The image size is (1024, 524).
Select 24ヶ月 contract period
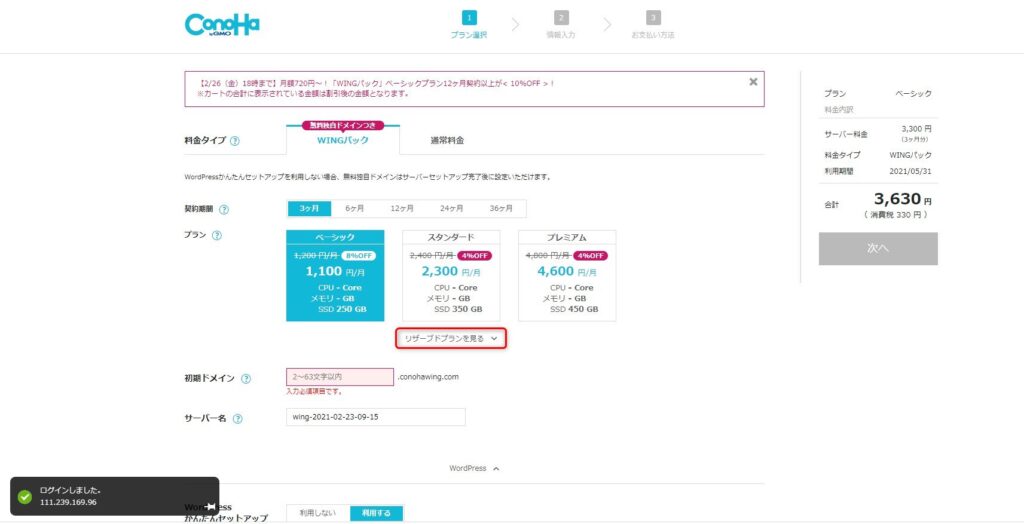click(x=451, y=208)
